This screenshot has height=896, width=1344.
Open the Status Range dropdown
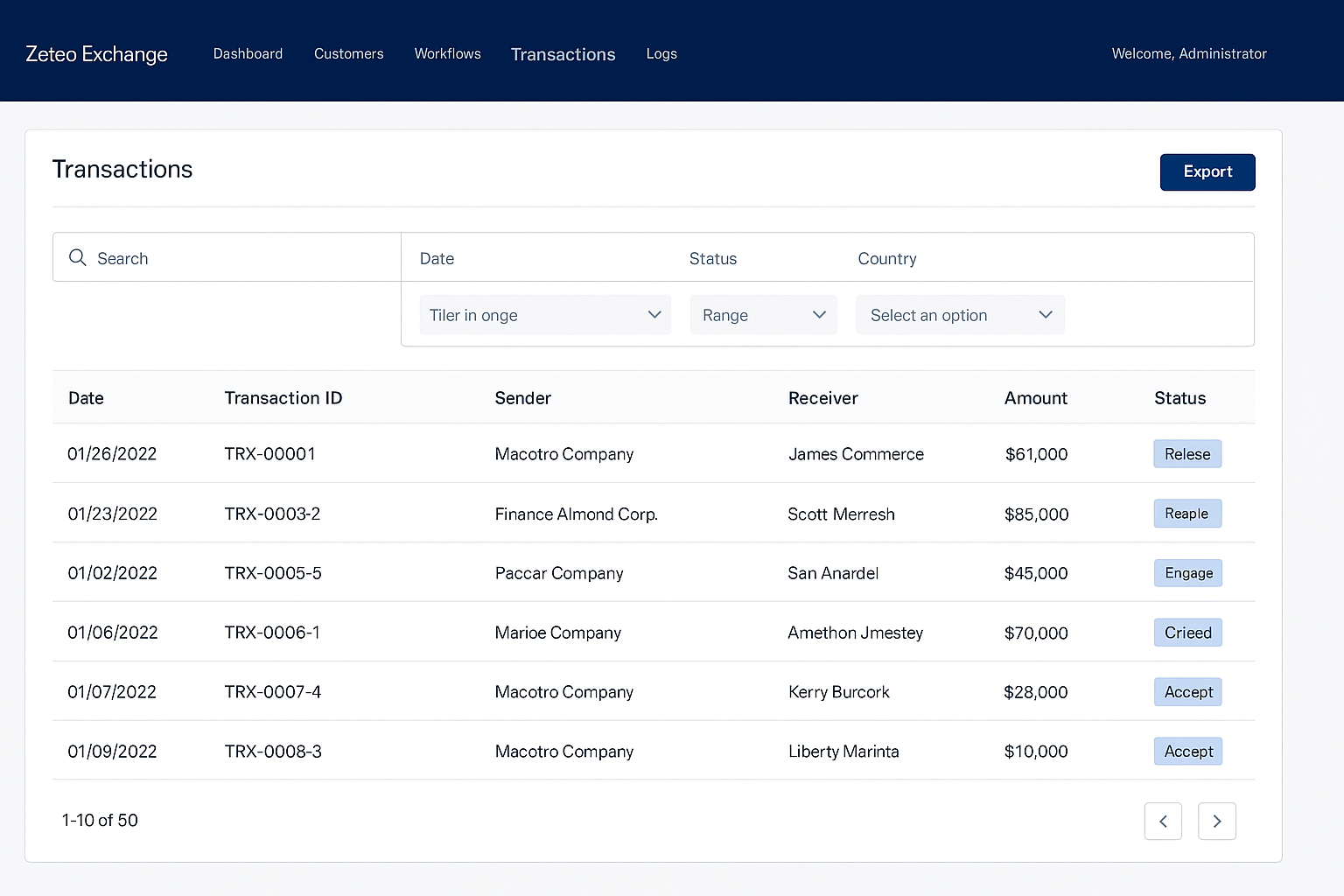tap(762, 314)
